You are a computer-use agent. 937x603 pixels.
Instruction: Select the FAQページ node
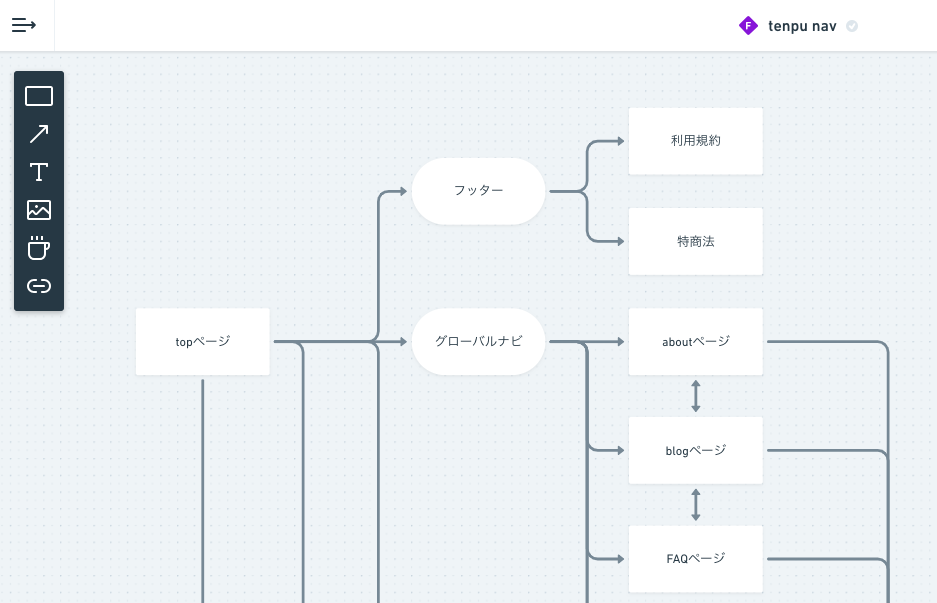coord(696,559)
